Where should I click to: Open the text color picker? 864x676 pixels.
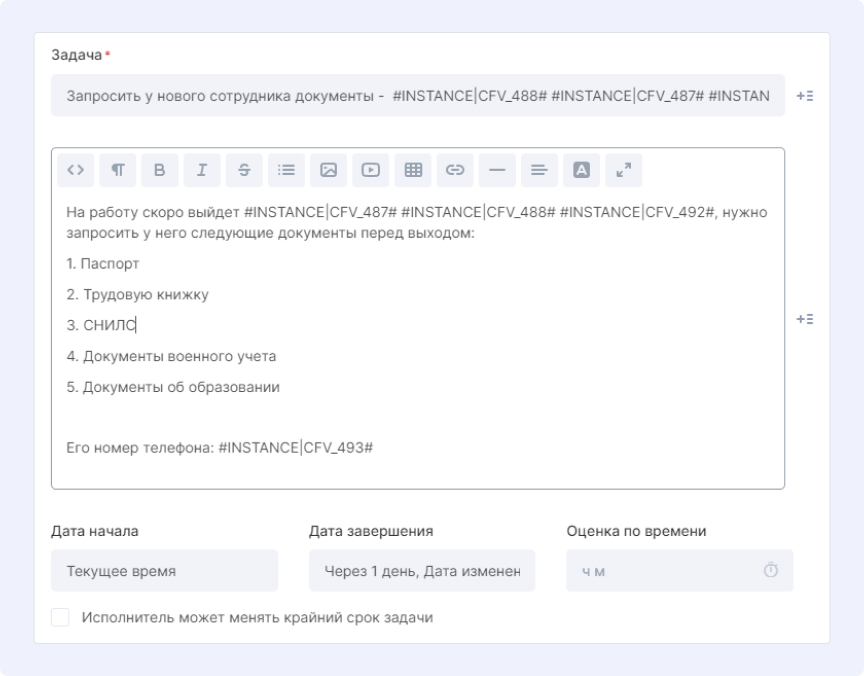(x=581, y=170)
